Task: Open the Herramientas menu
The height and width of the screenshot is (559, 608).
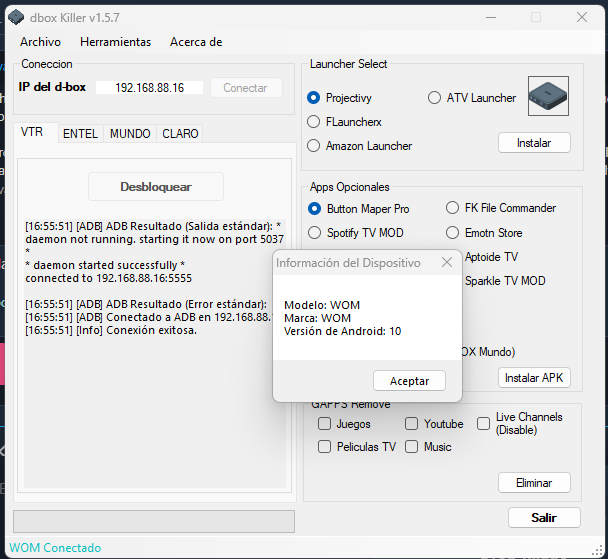Action: [x=116, y=42]
